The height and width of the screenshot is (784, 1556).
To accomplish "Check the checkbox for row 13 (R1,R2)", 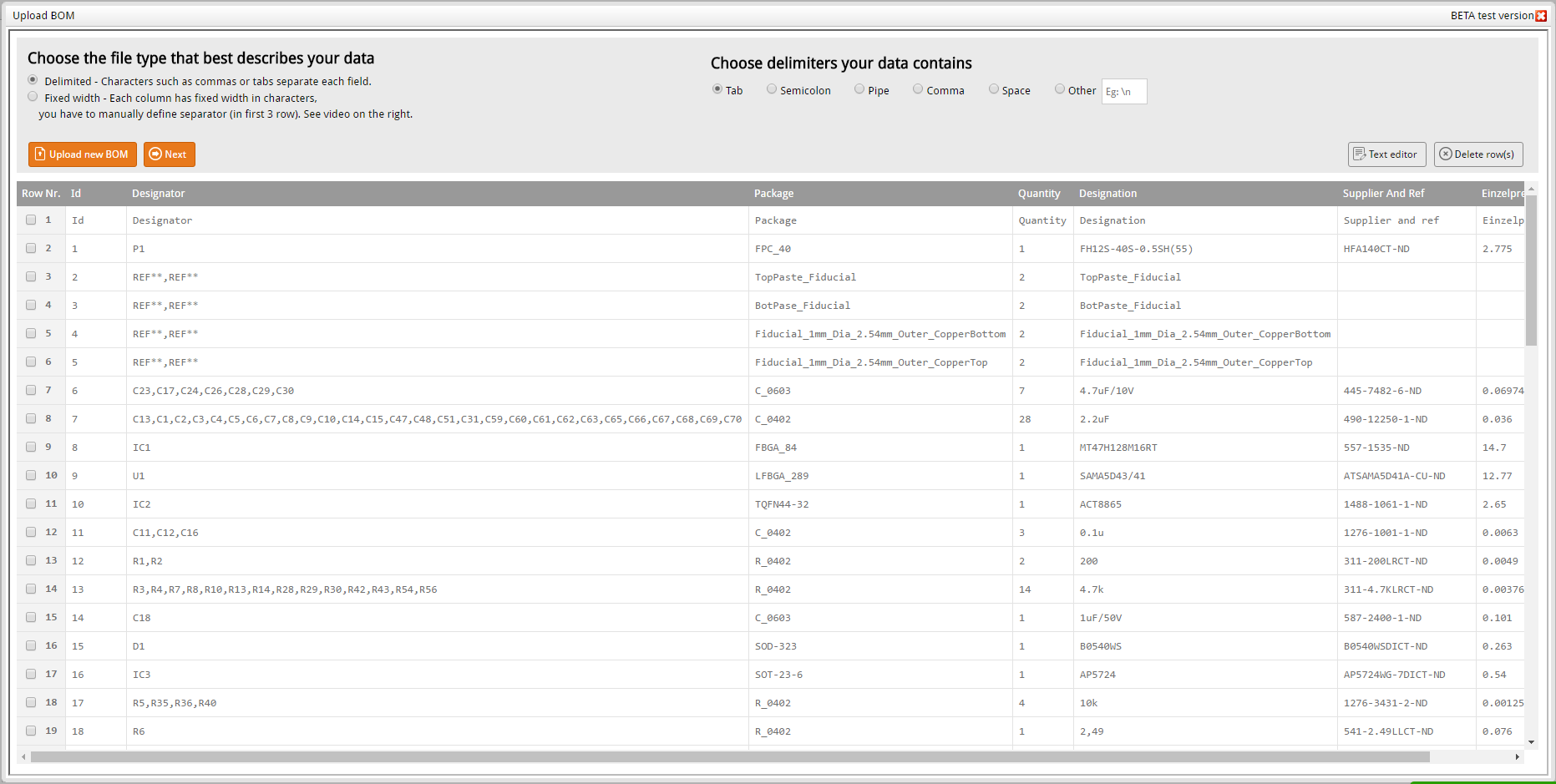I will [31, 561].
